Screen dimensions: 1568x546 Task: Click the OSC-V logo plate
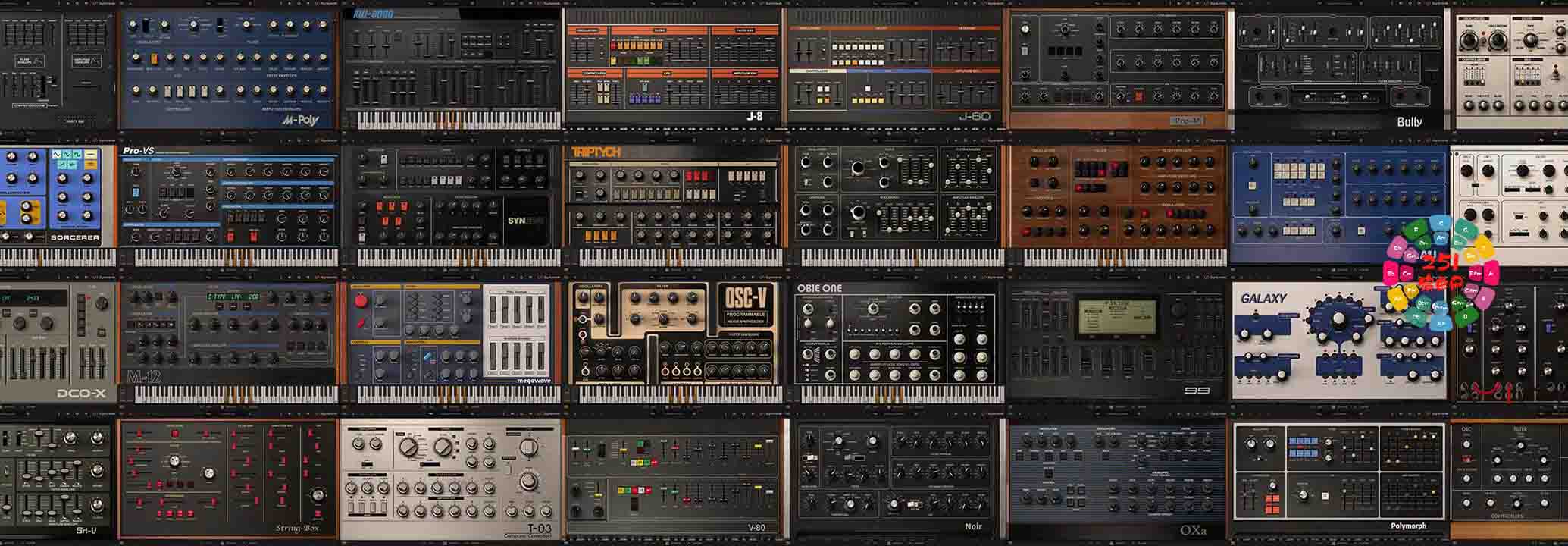[x=746, y=306]
